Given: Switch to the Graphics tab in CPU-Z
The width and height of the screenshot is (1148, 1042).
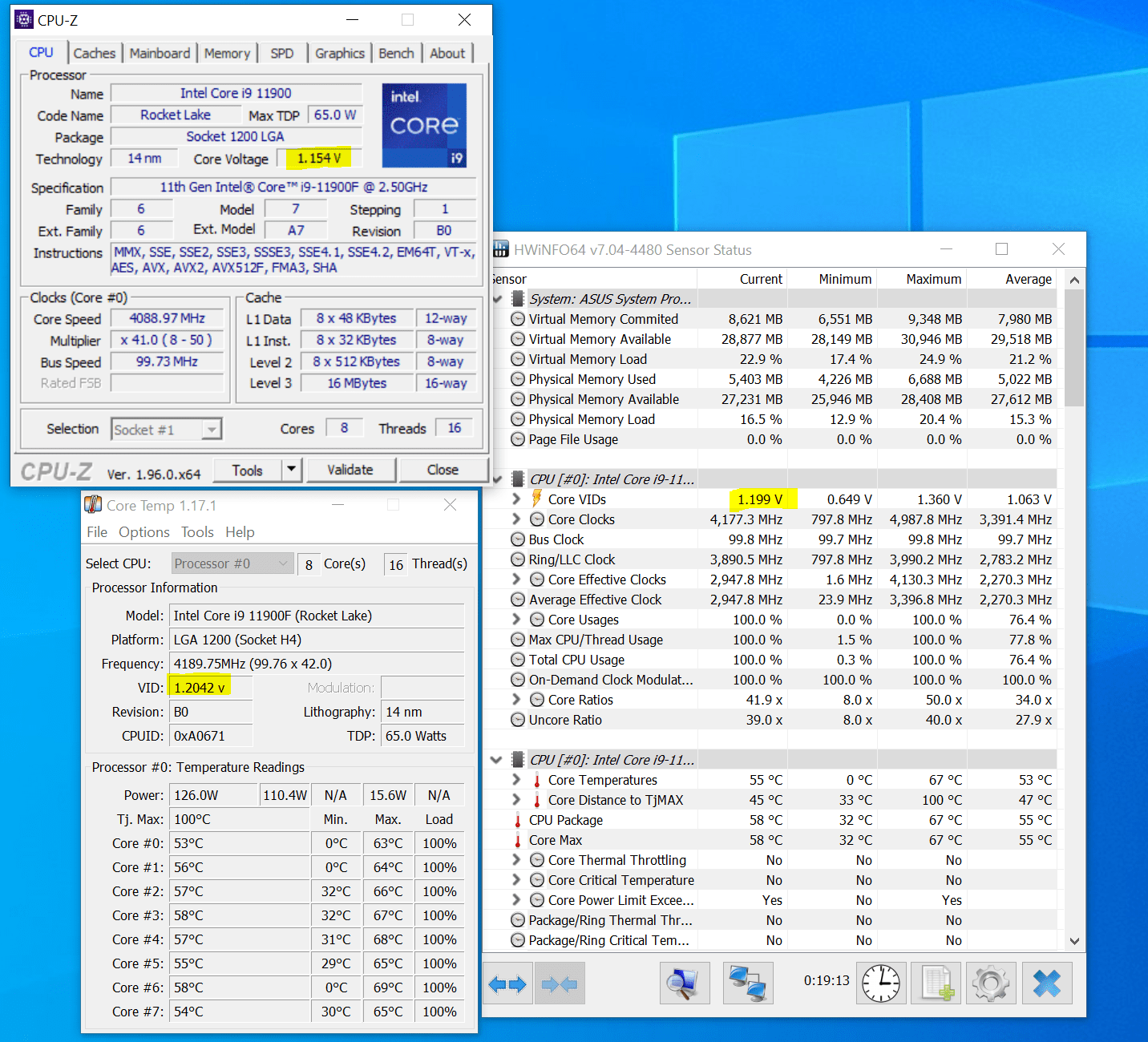Looking at the screenshot, I should pyautogui.click(x=340, y=53).
